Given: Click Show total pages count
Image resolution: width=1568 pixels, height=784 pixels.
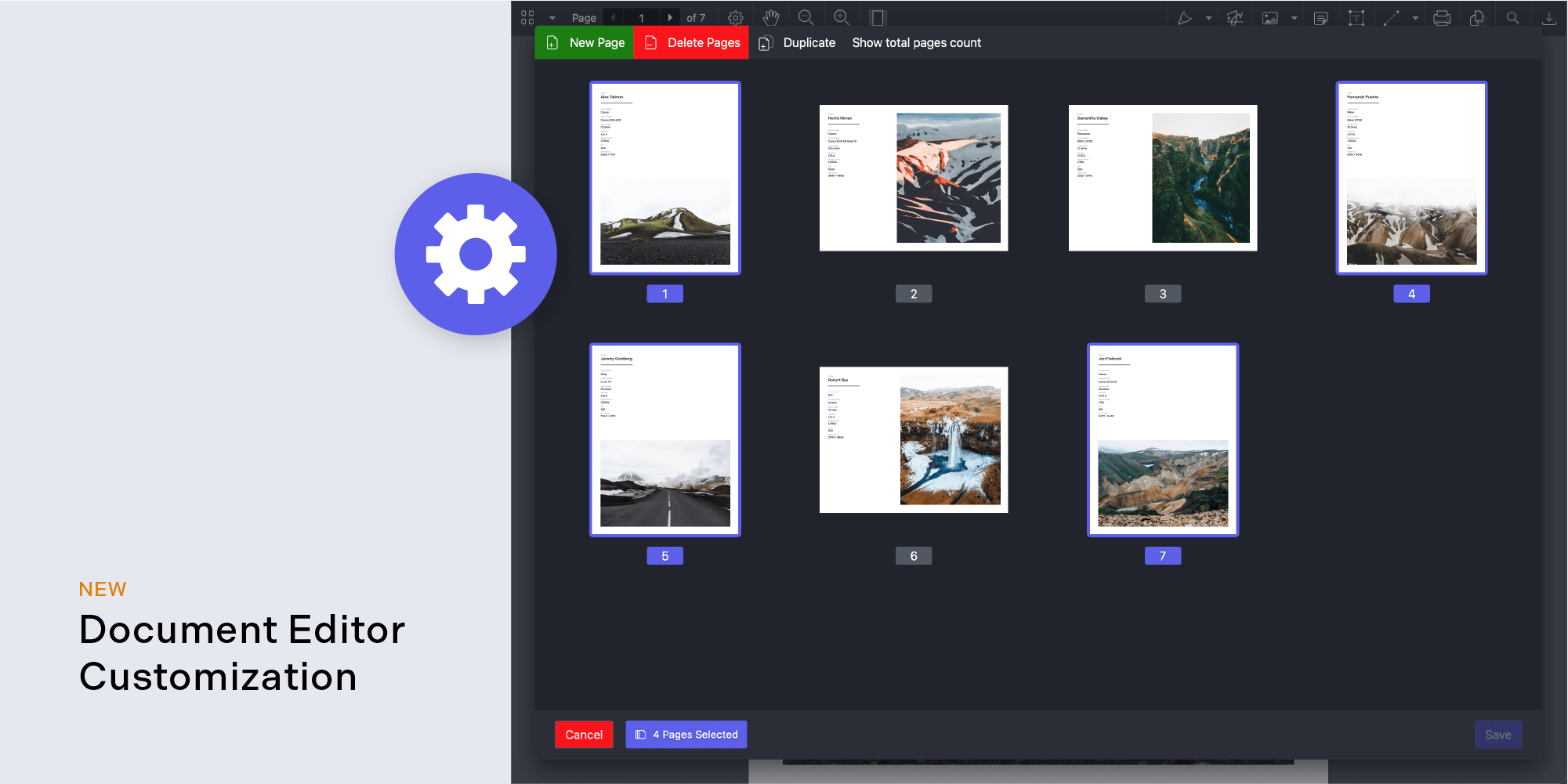Looking at the screenshot, I should pos(915,42).
